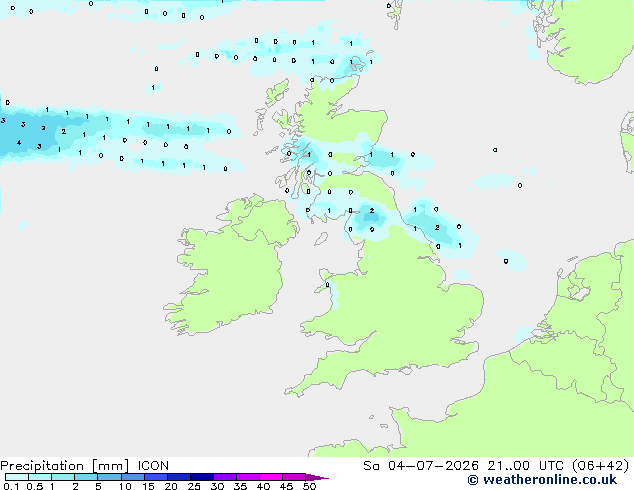Pick legend swatch between 30 and 35
Screen dimensions: 634x490
pos(224,477)
